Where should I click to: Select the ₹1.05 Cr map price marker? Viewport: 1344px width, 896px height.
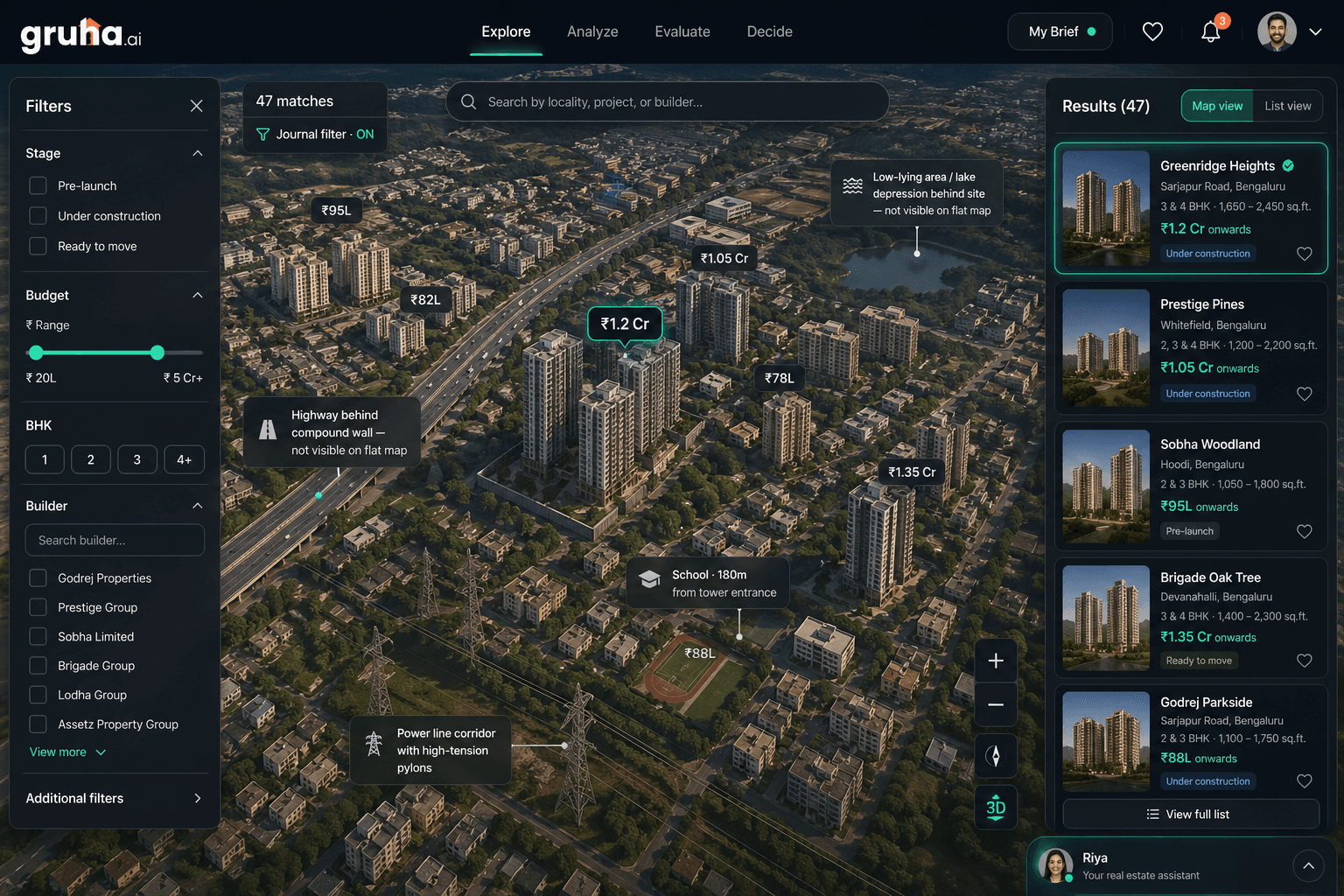click(724, 258)
